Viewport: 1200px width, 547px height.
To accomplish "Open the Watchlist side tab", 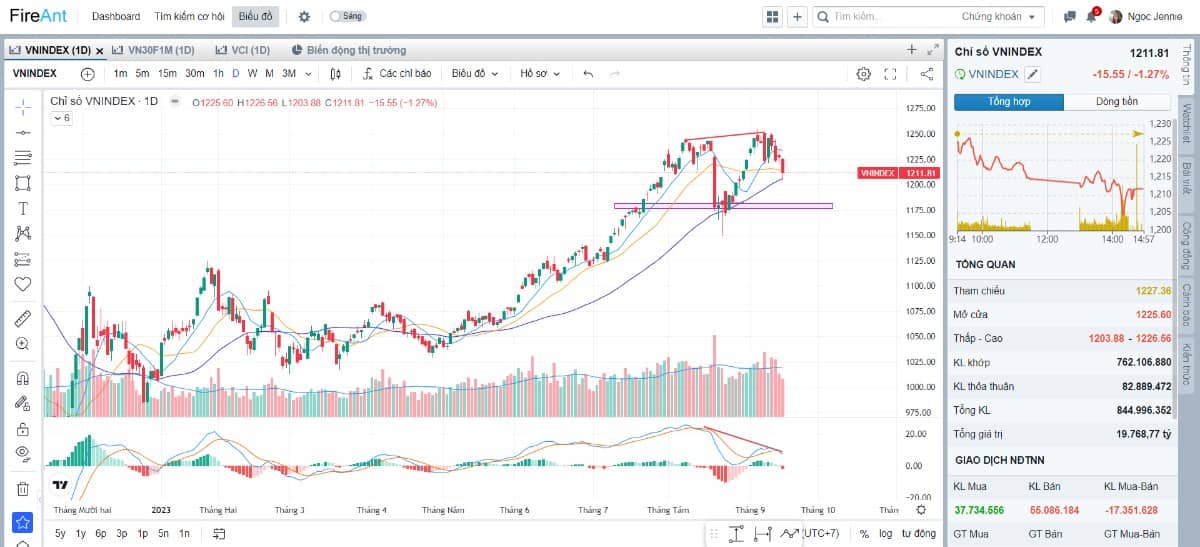I will (1187, 123).
